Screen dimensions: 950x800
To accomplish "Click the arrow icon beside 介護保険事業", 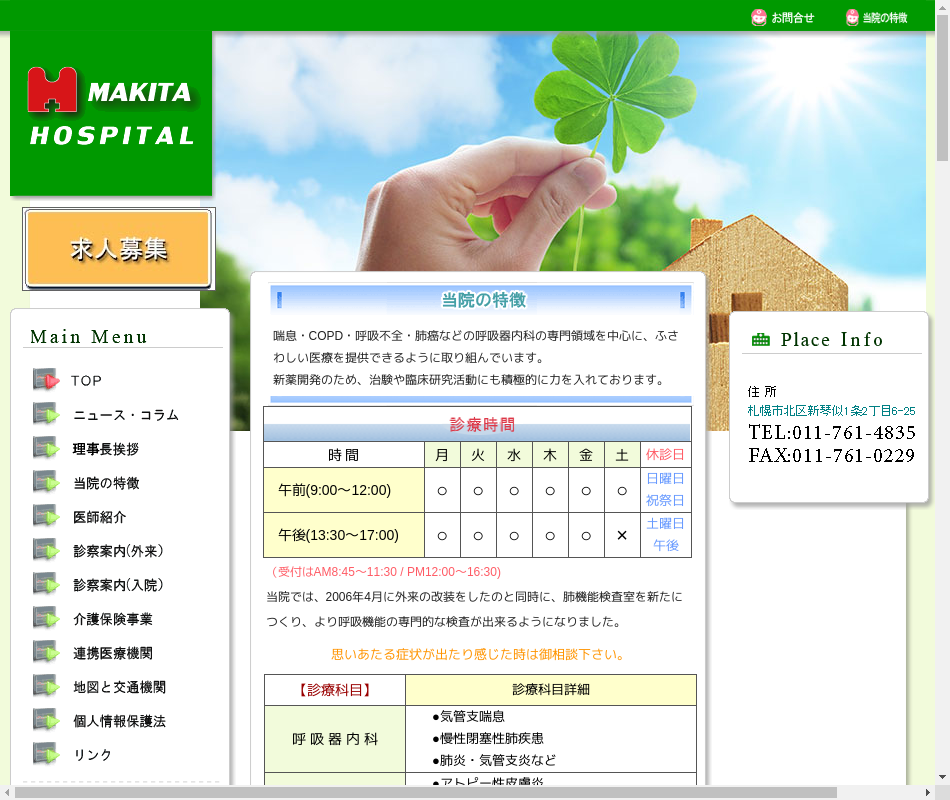I will [x=46, y=618].
